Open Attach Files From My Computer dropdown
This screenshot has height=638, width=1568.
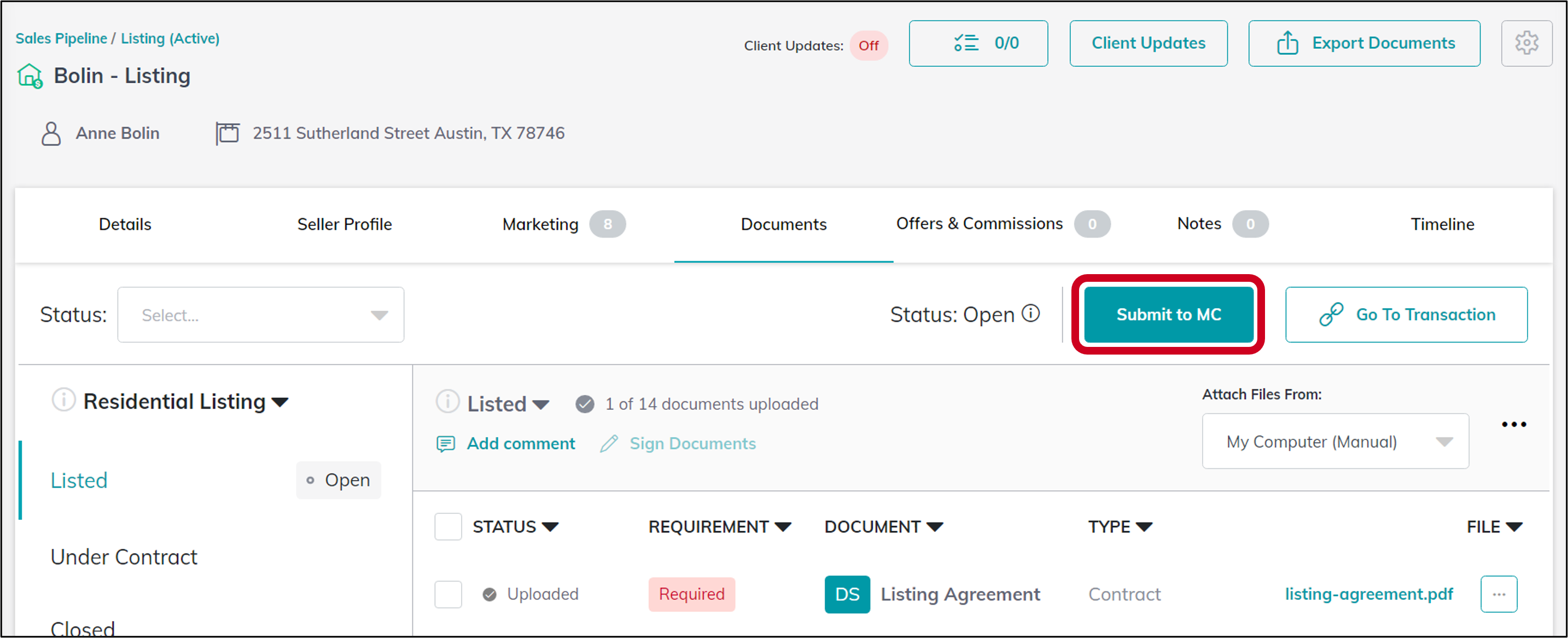1335,442
